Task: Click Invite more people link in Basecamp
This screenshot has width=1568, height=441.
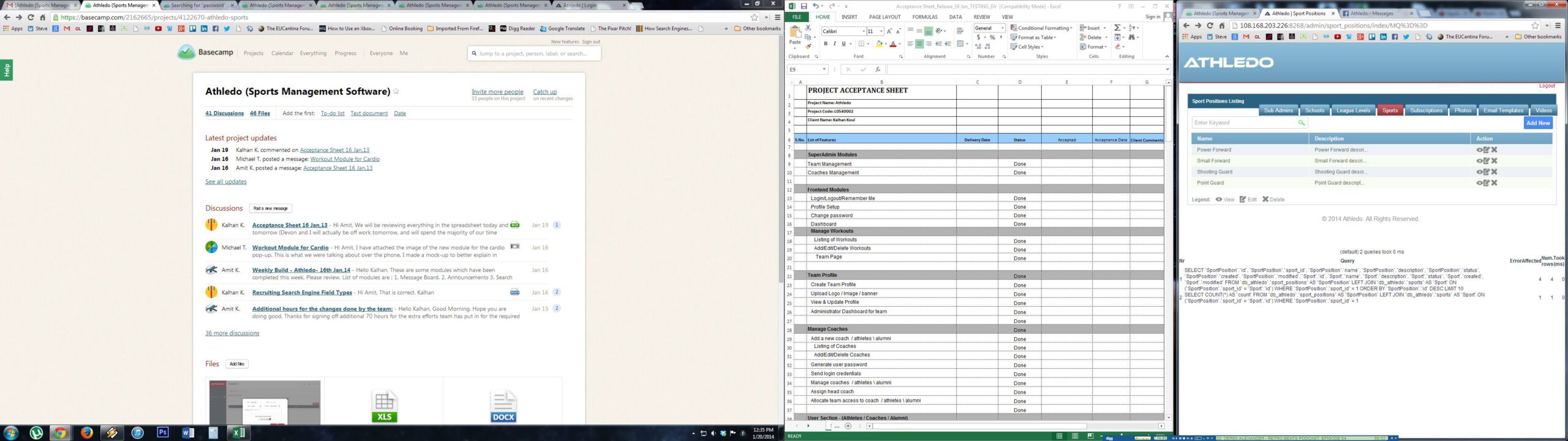Action: [x=497, y=92]
